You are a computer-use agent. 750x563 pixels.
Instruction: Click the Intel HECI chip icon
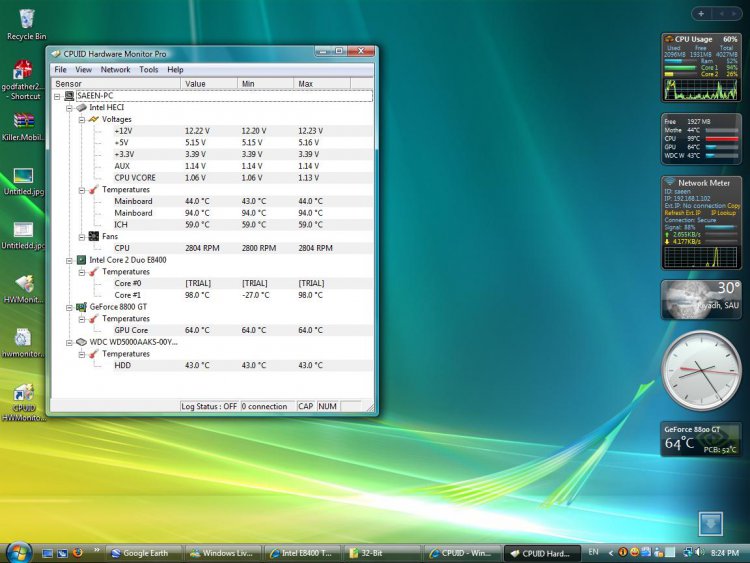pos(82,108)
